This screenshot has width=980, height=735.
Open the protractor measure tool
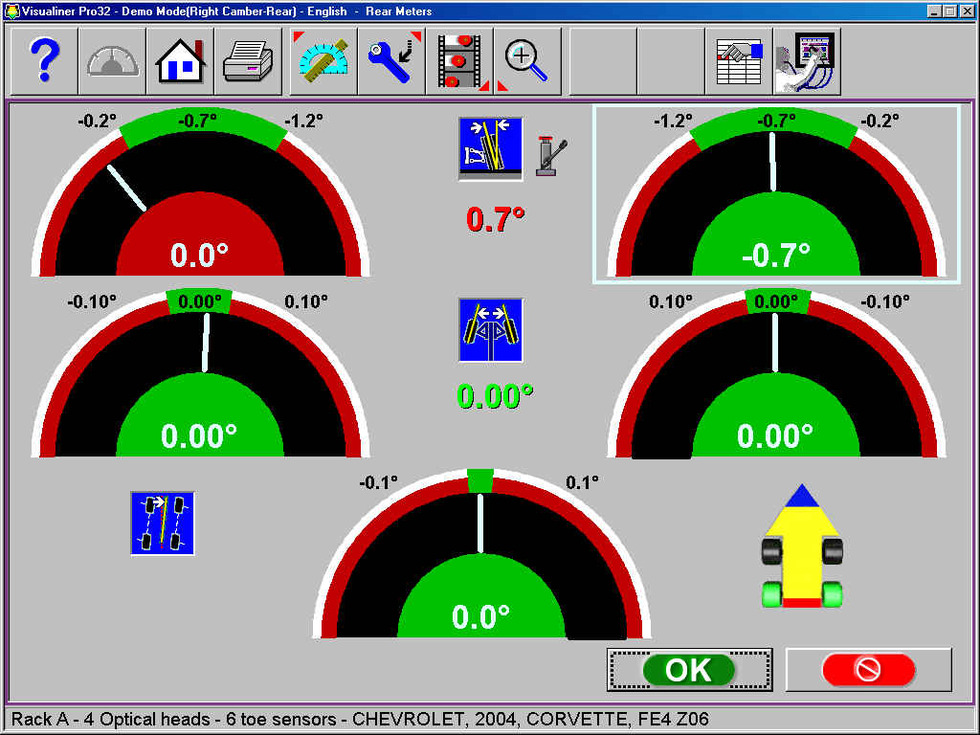point(324,62)
